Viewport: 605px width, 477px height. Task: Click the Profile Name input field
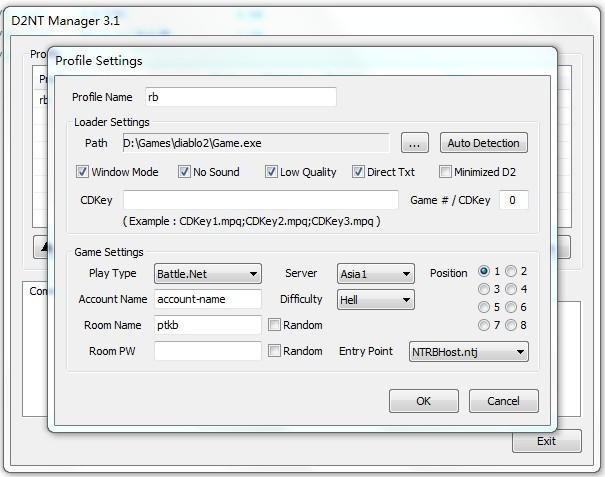point(241,97)
